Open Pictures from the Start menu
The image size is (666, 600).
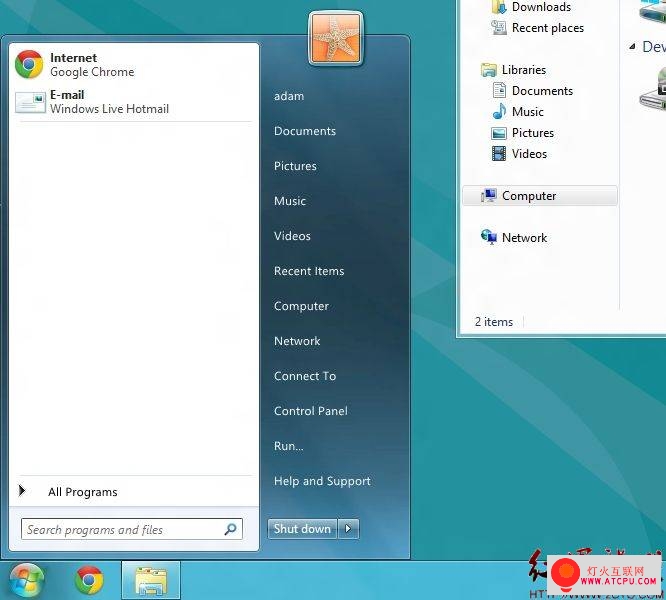295,166
